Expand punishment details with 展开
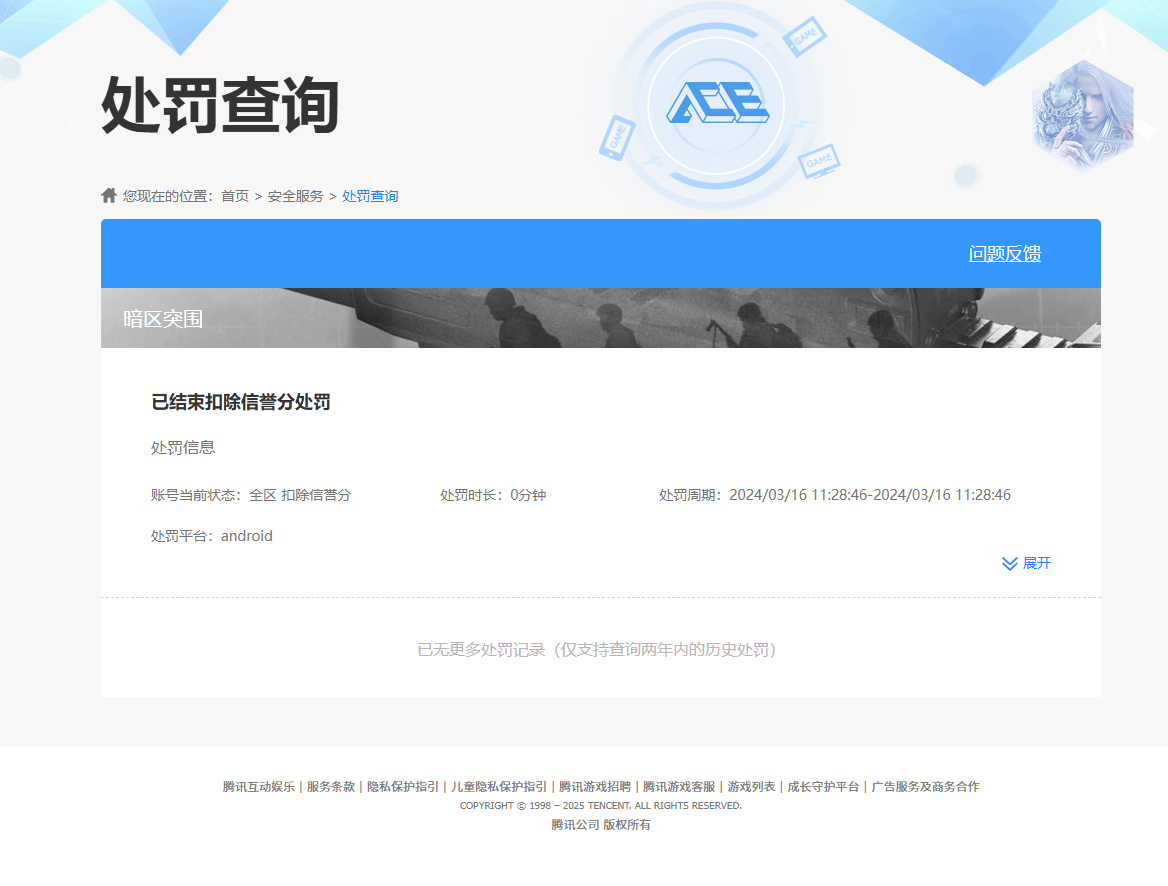The image size is (1168, 886). [x=1037, y=564]
